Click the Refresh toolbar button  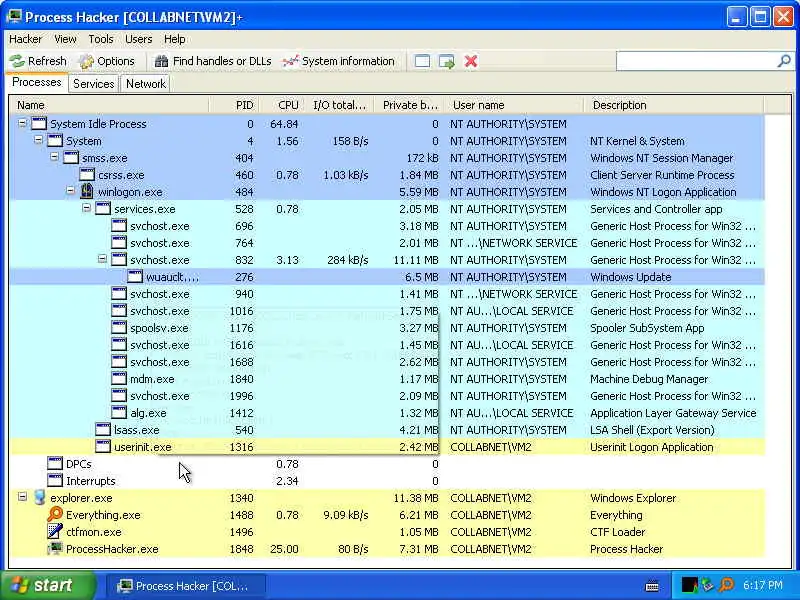coord(38,61)
